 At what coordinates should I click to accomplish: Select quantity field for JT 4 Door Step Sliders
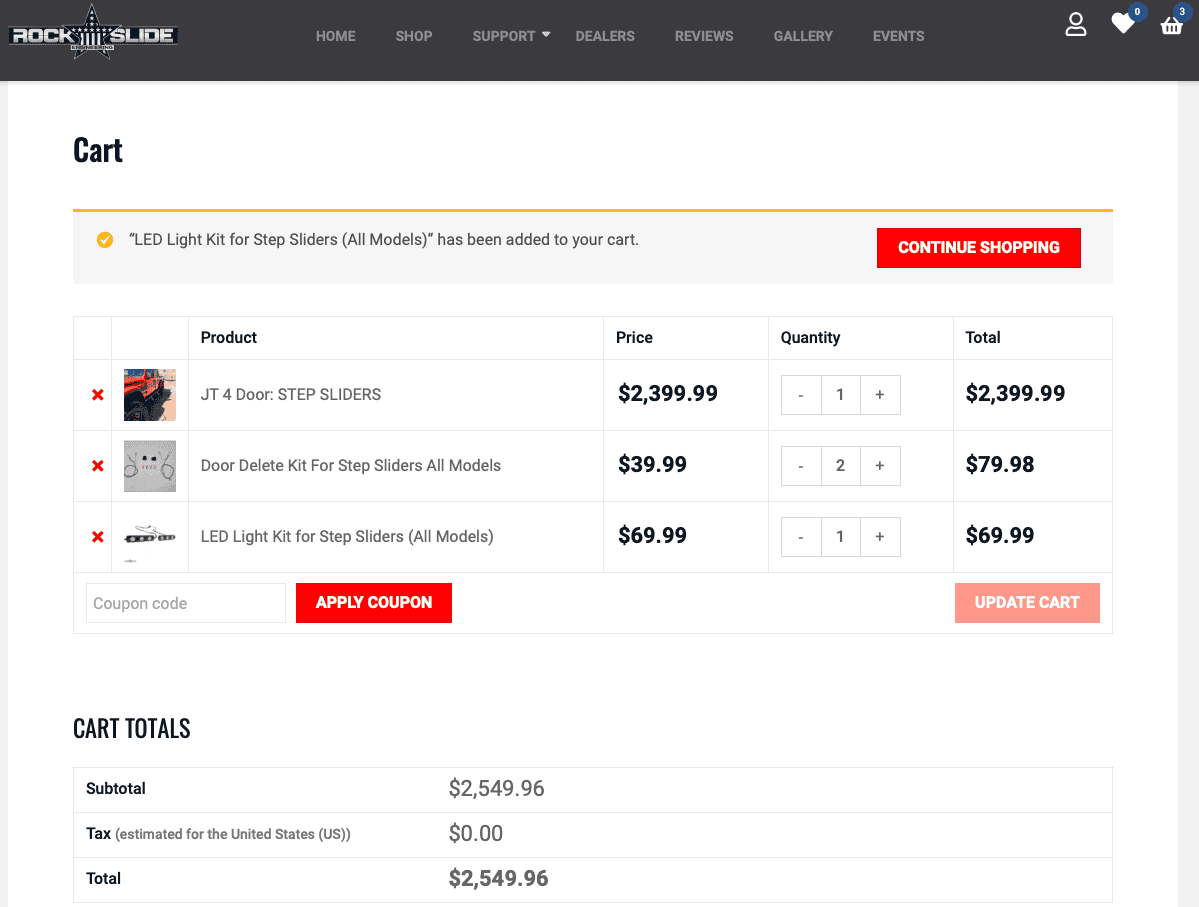(840, 395)
